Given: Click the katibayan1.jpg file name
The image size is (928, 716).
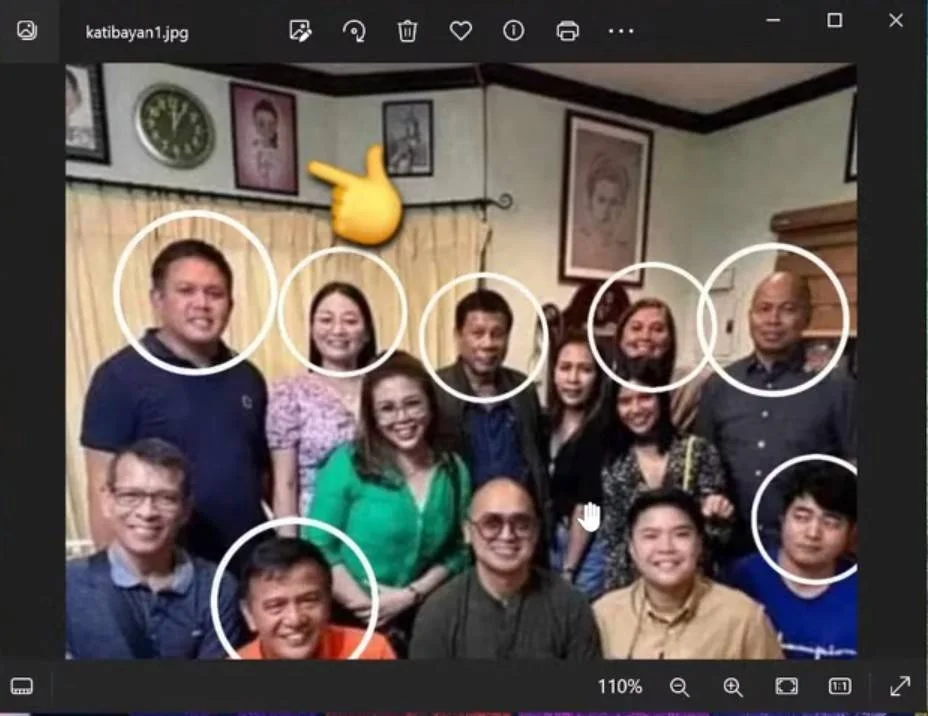Looking at the screenshot, I should (137, 32).
